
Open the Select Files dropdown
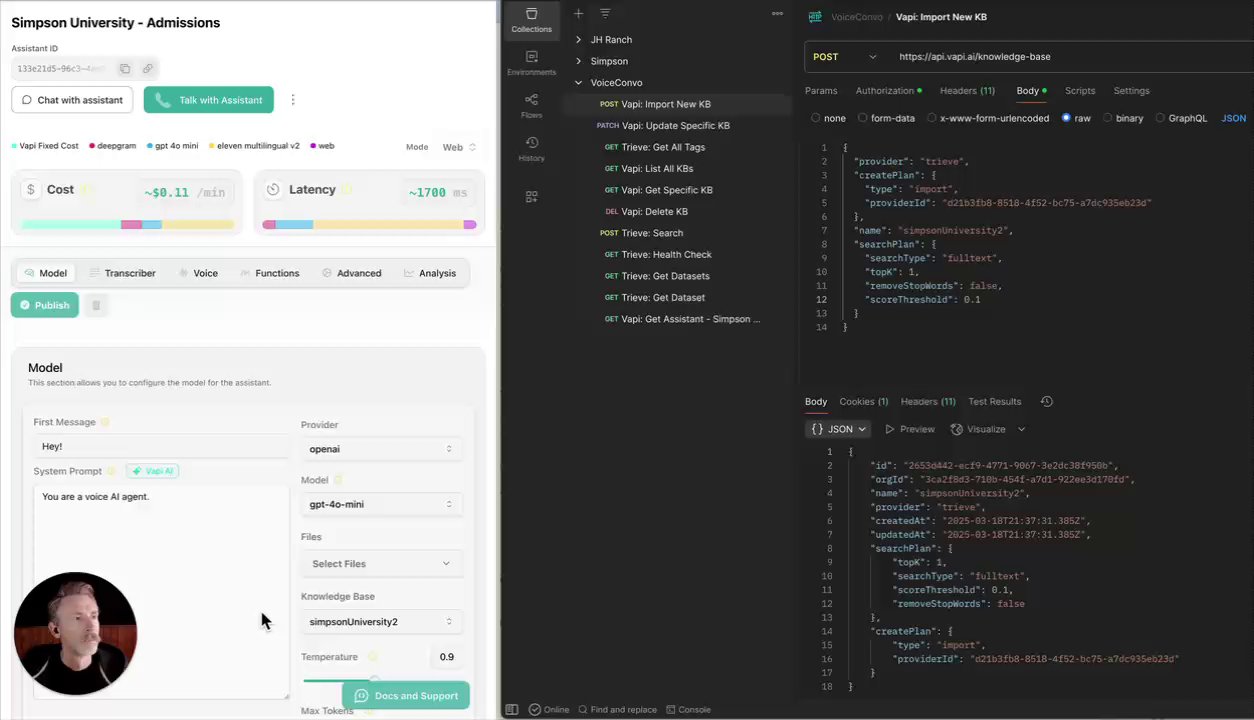coord(381,563)
